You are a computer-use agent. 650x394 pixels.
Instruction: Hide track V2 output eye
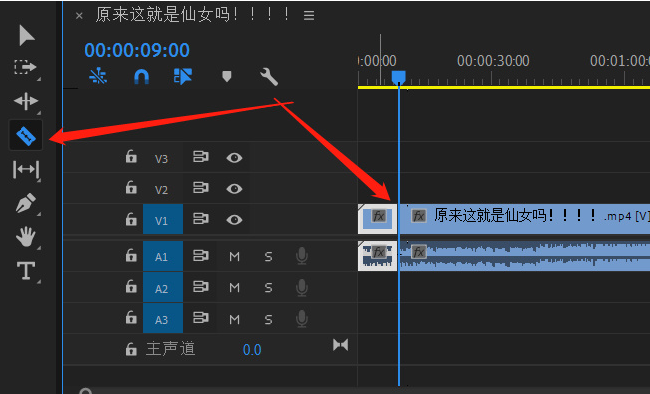[234, 189]
